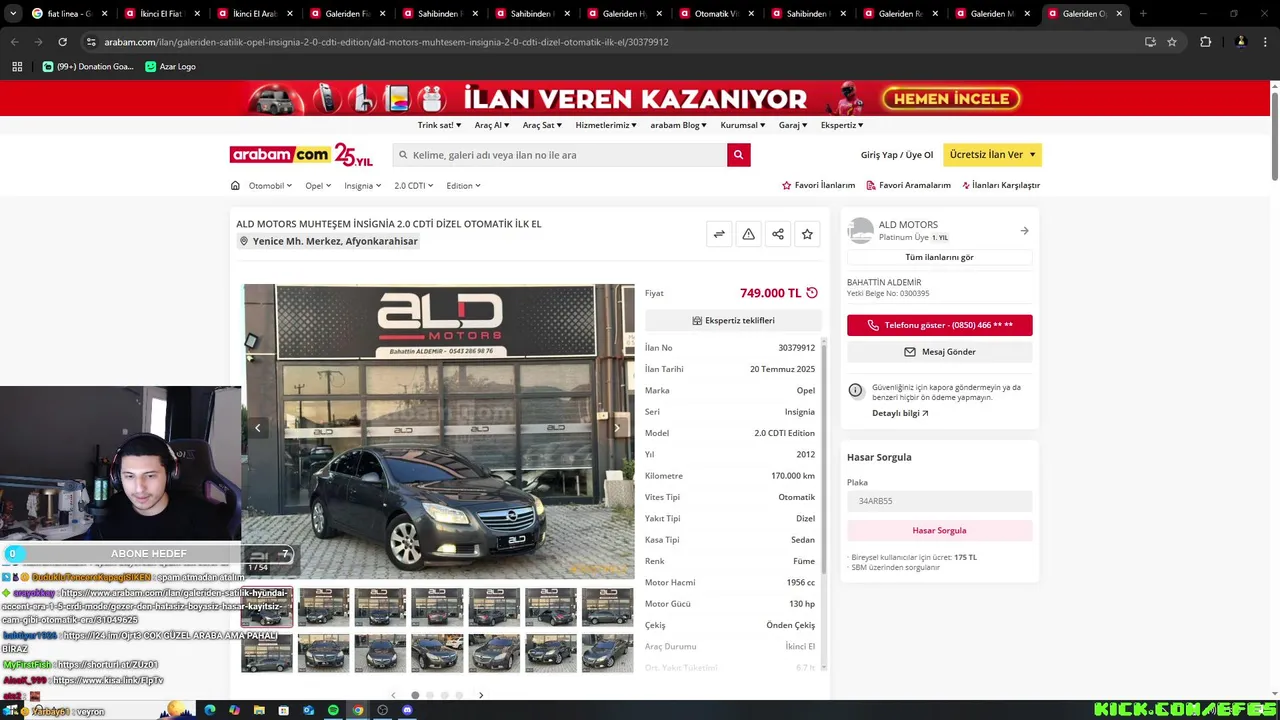Expand the Ekspertiz menu
This screenshot has height=720, width=1280.
coord(842,125)
